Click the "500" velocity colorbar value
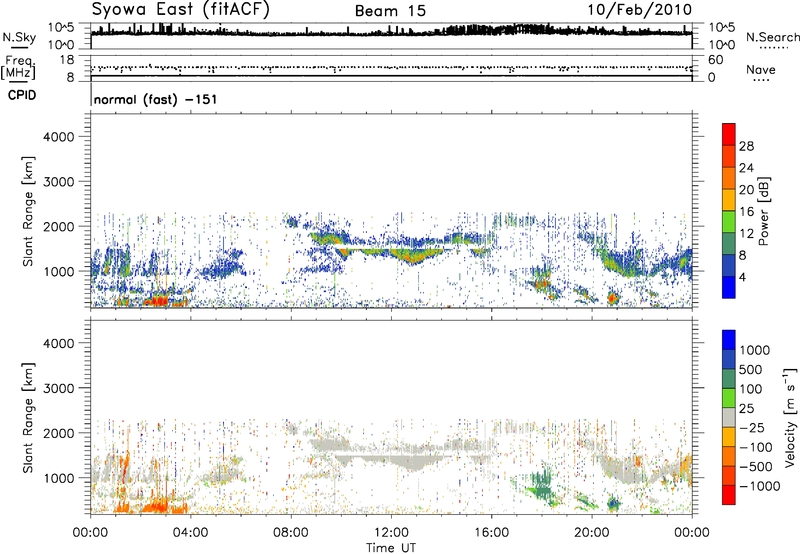Image resolution: width=800 pixels, height=554 pixels. [751, 370]
